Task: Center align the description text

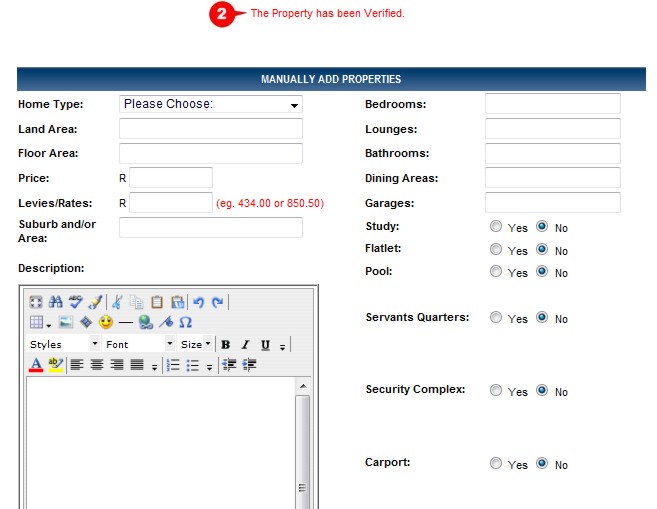Action: coord(97,365)
